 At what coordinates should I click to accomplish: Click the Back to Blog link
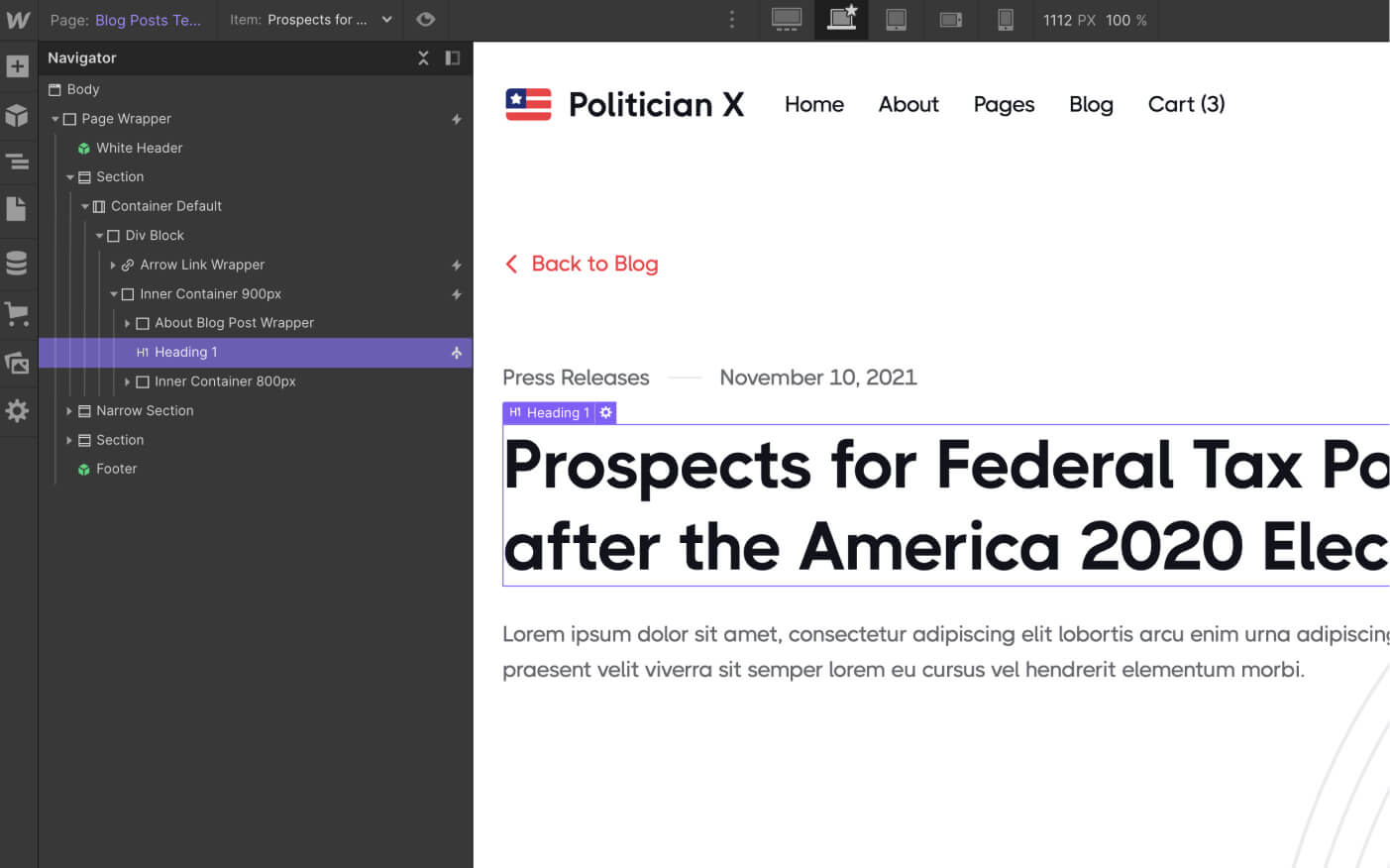pyautogui.click(x=582, y=264)
